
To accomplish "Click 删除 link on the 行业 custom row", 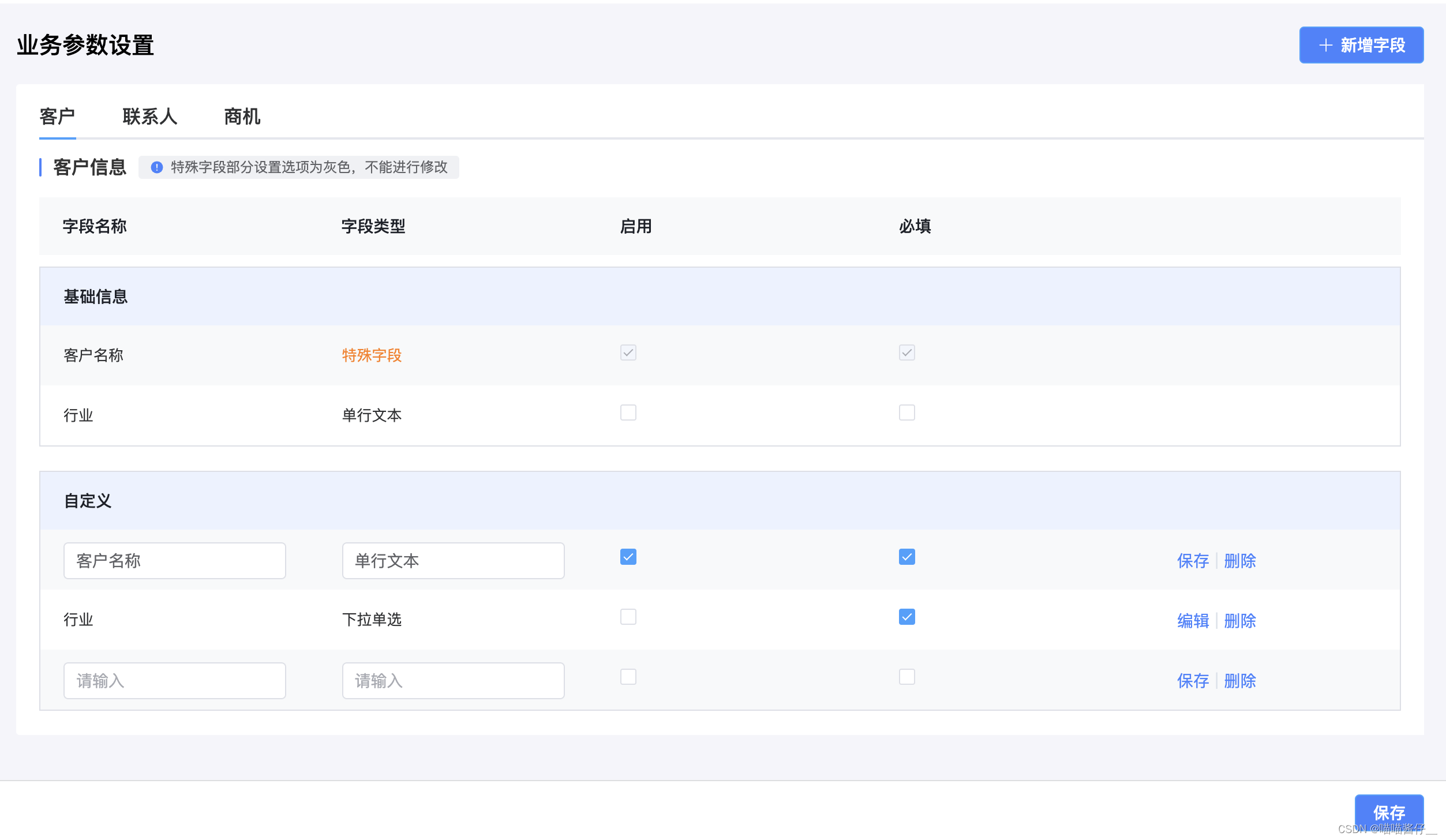I will 1239,620.
